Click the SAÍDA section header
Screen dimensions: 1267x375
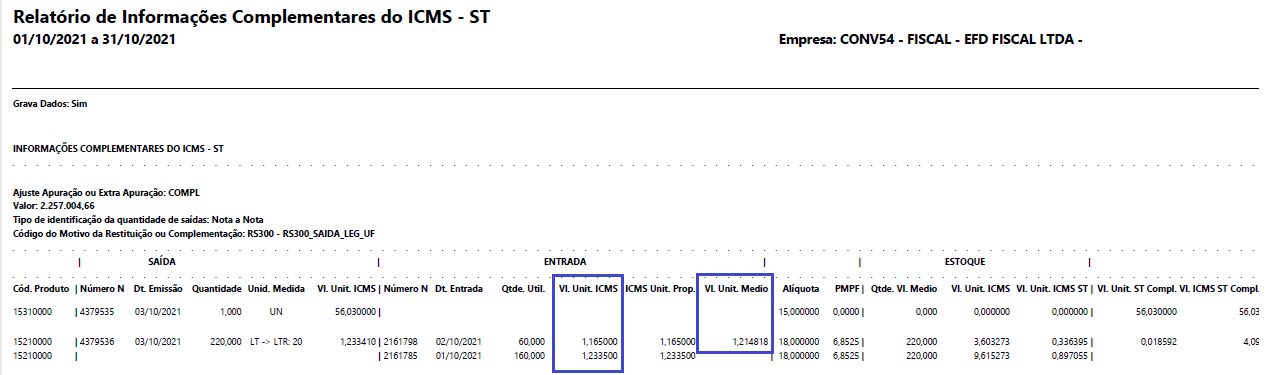pyautogui.click(x=161, y=261)
